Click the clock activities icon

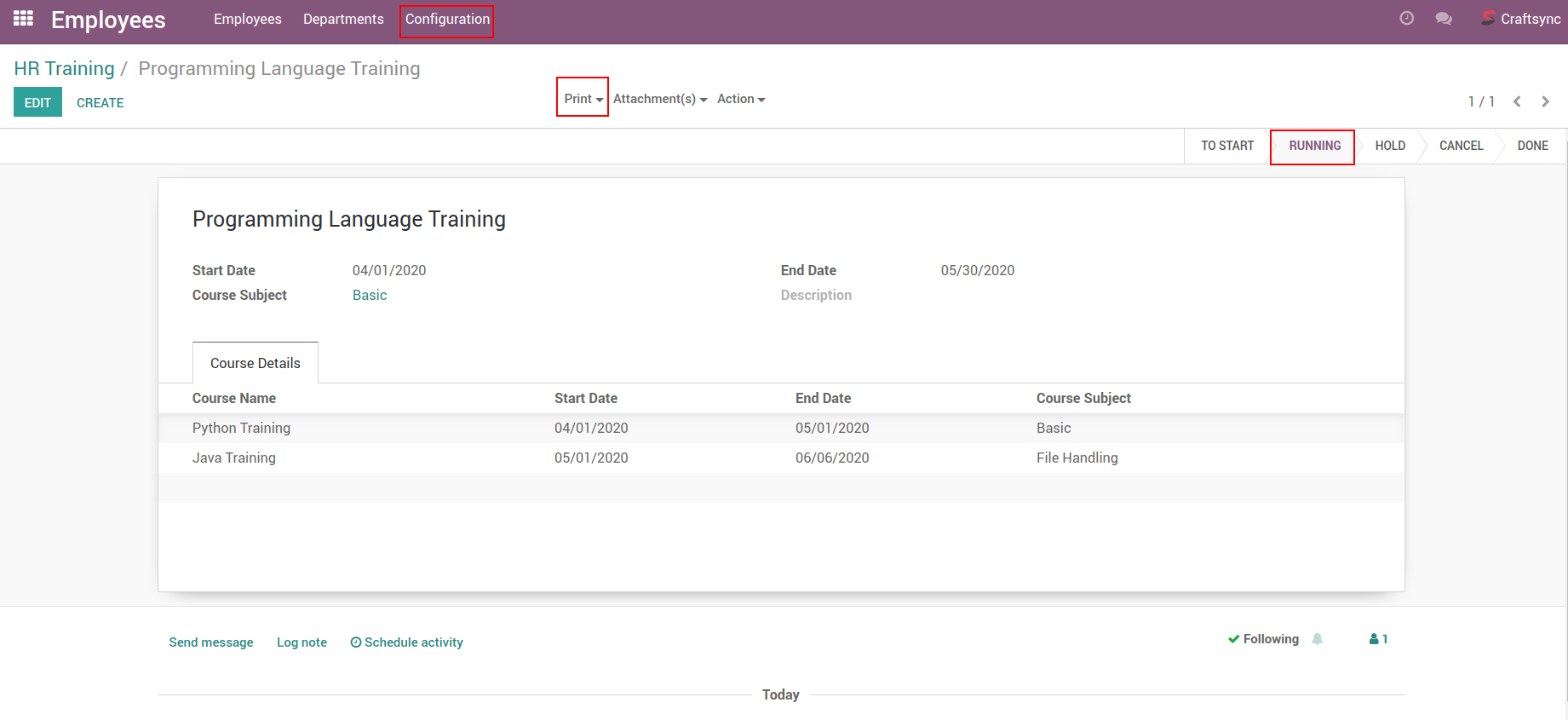coord(1406,19)
